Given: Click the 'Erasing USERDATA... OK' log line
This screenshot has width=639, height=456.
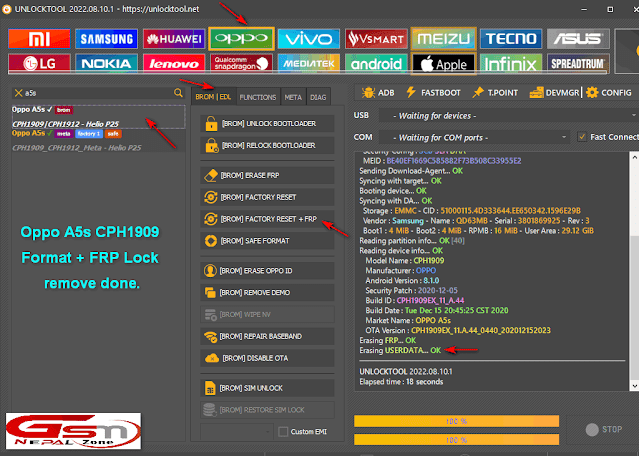Looking at the screenshot, I should click(x=400, y=350).
